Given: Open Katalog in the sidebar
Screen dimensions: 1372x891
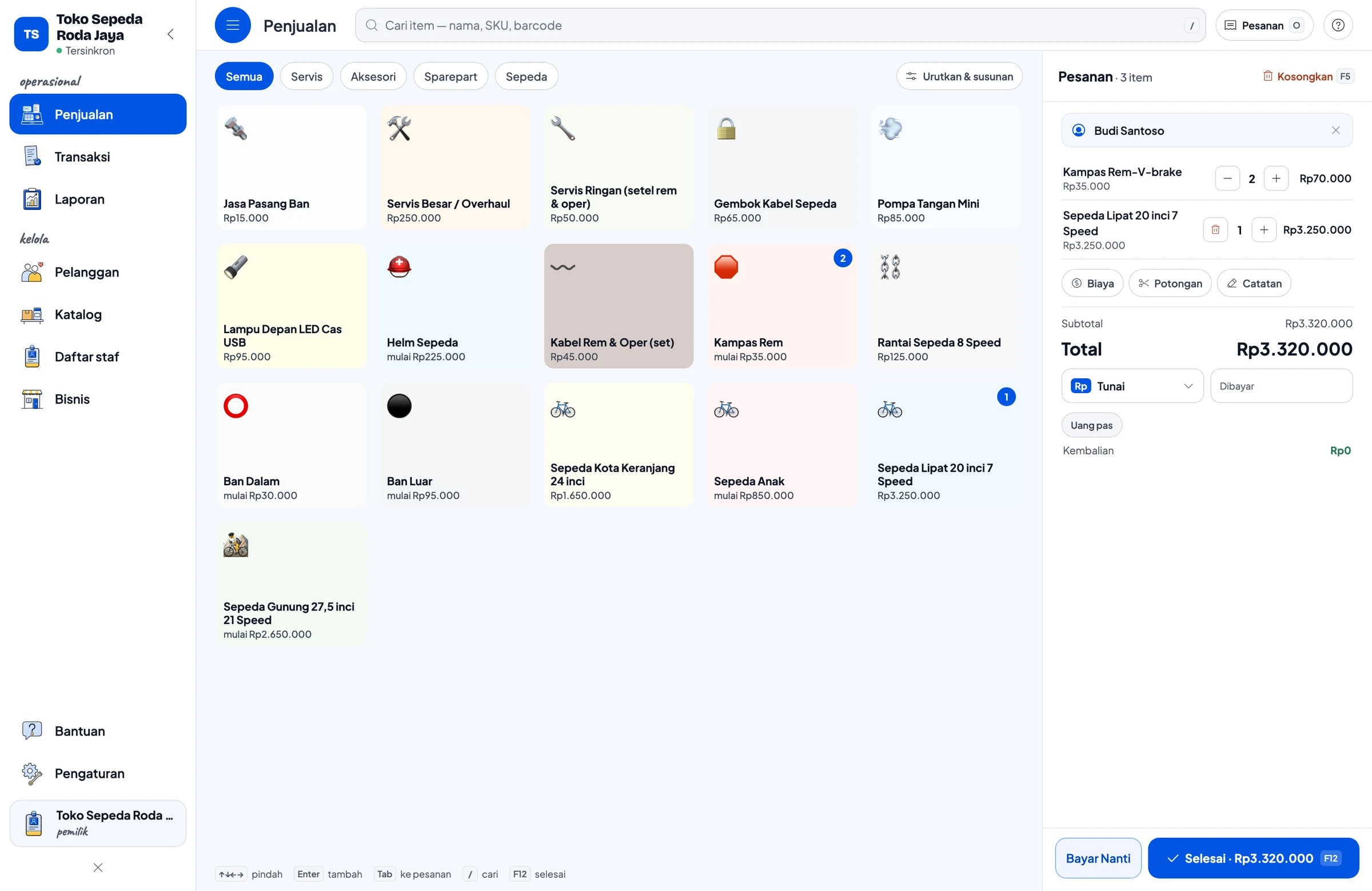Looking at the screenshot, I should pyautogui.click(x=98, y=315).
